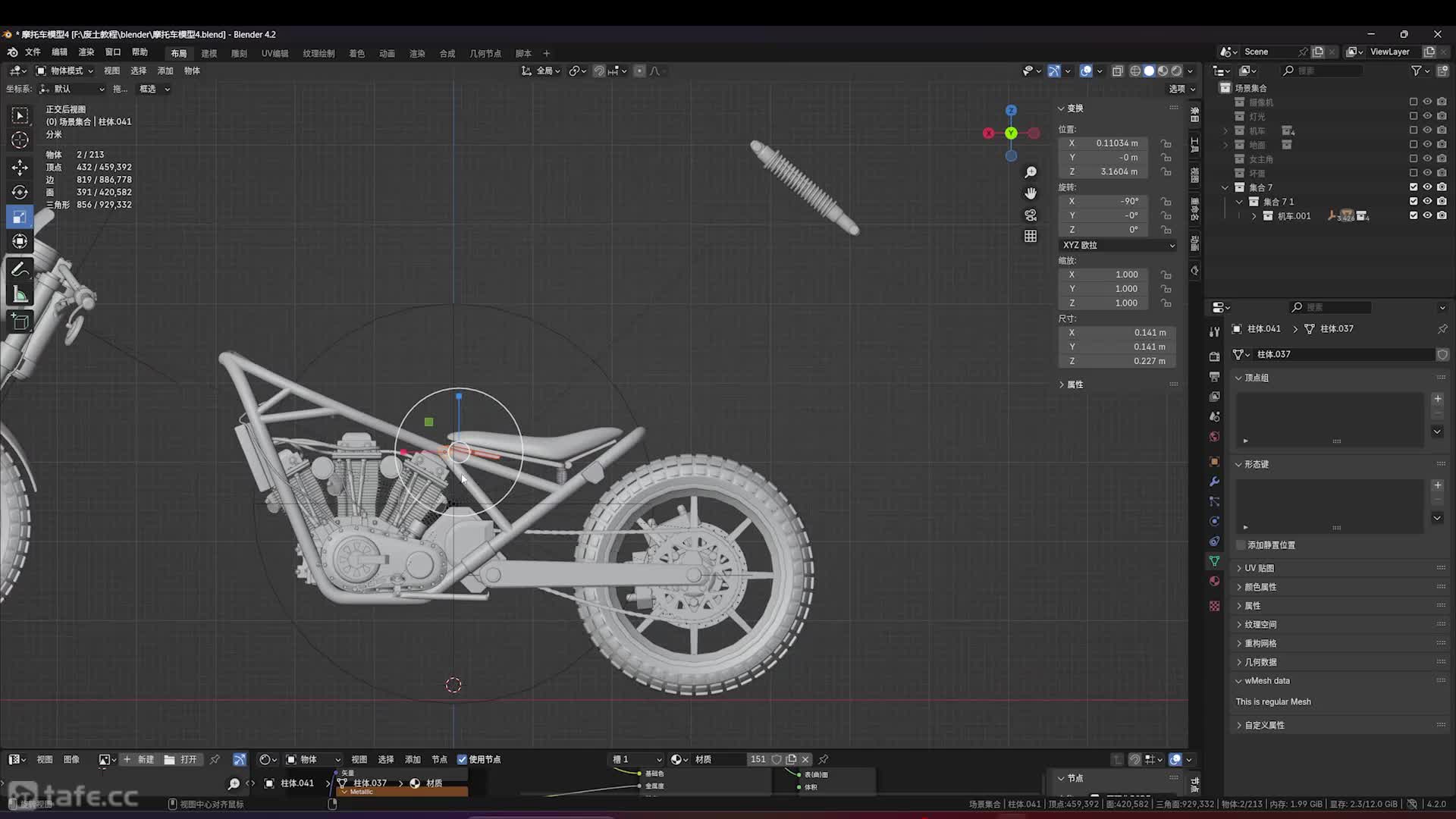Image resolution: width=1456 pixels, height=819 pixels.
Task: Toggle snapping magnet in viewport header
Action: (x=599, y=71)
